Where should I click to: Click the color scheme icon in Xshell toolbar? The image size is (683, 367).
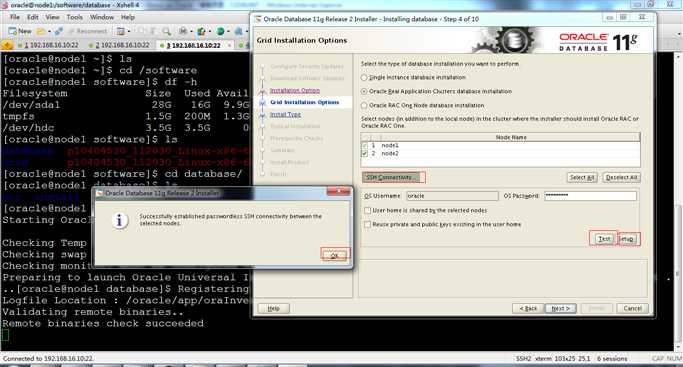(201, 31)
